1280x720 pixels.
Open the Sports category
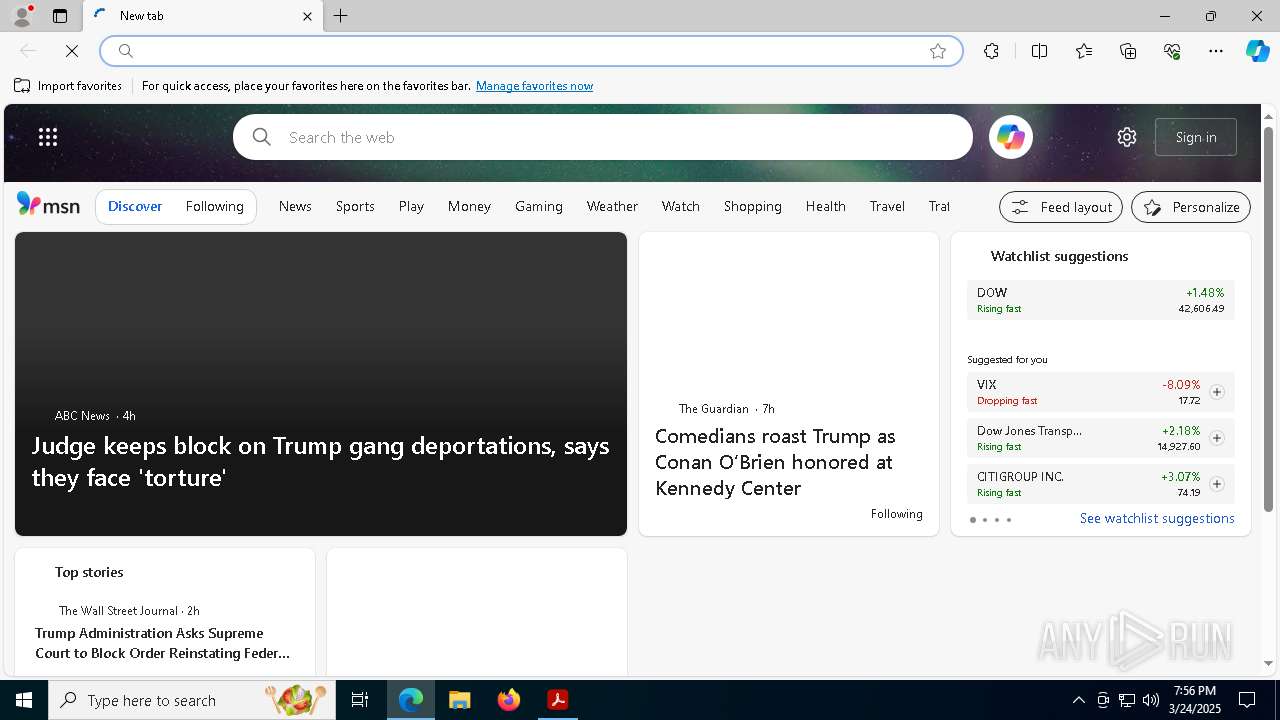[x=355, y=206]
